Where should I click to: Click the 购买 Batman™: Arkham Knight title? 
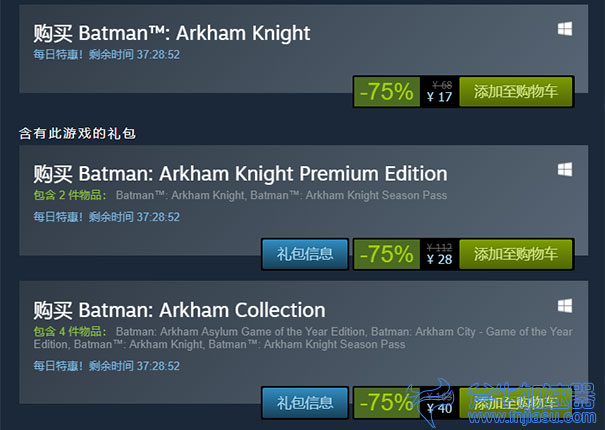[171, 33]
